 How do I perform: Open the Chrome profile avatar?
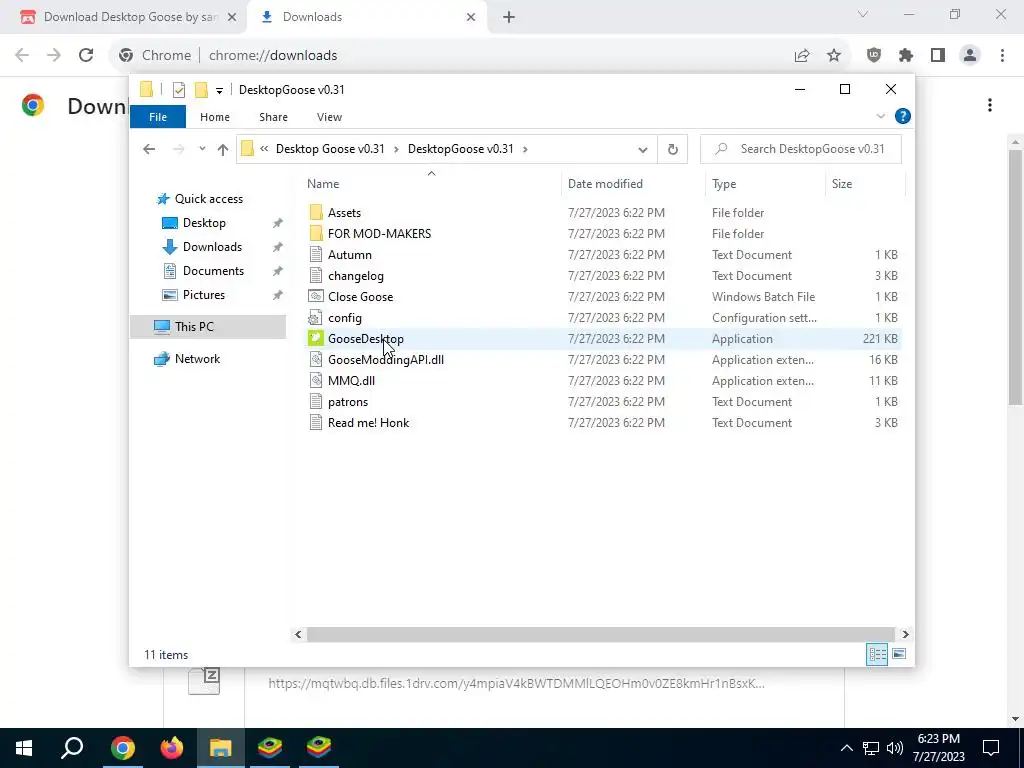970,55
